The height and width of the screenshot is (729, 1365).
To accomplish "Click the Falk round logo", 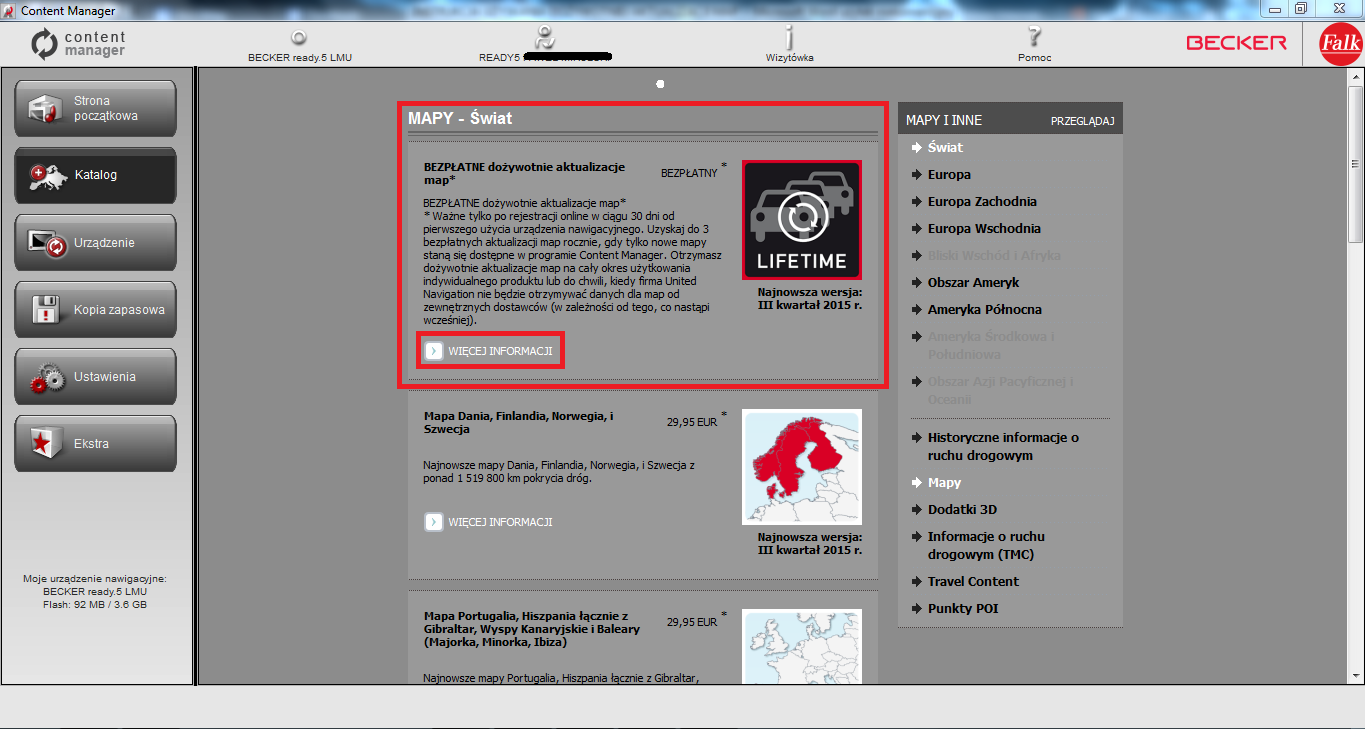I will (1339, 44).
